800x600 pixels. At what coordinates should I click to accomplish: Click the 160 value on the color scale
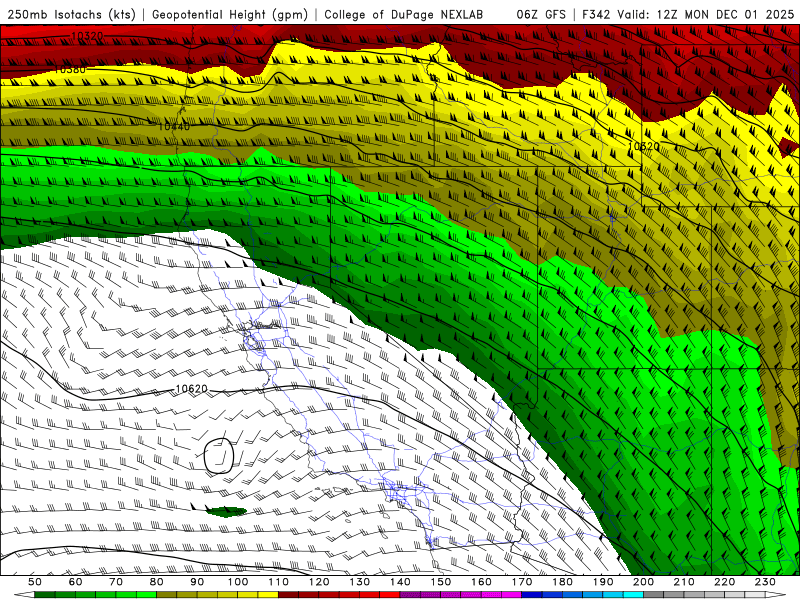coord(481,582)
